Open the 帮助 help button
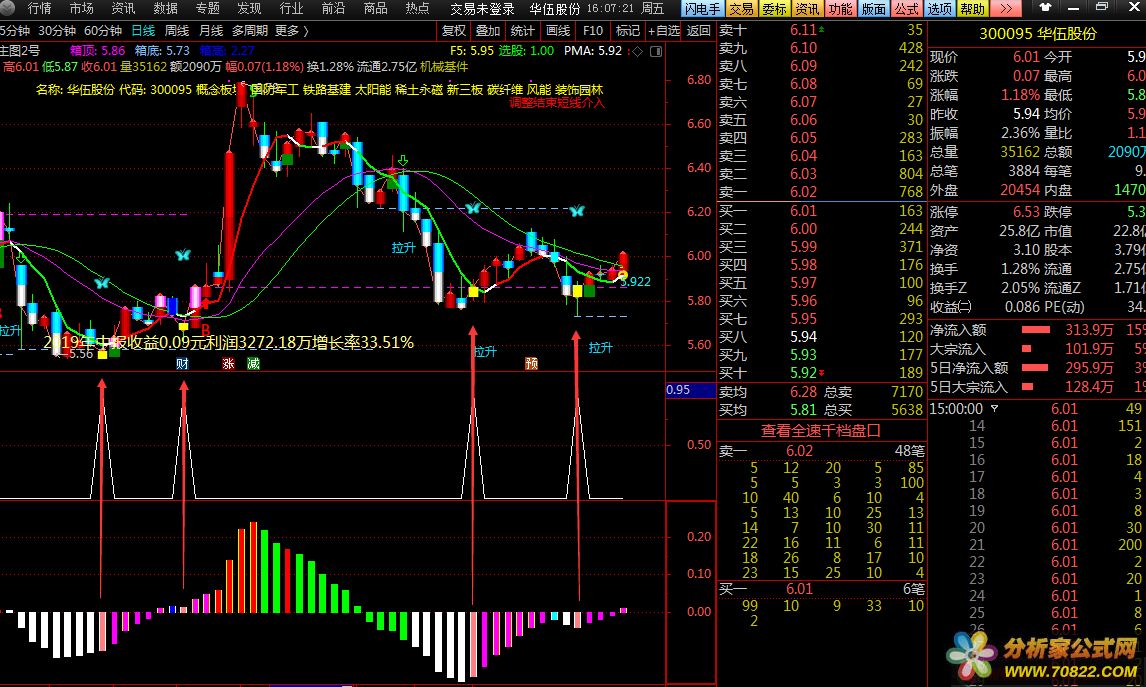1146x687 pixels. [x=972, y=9]
